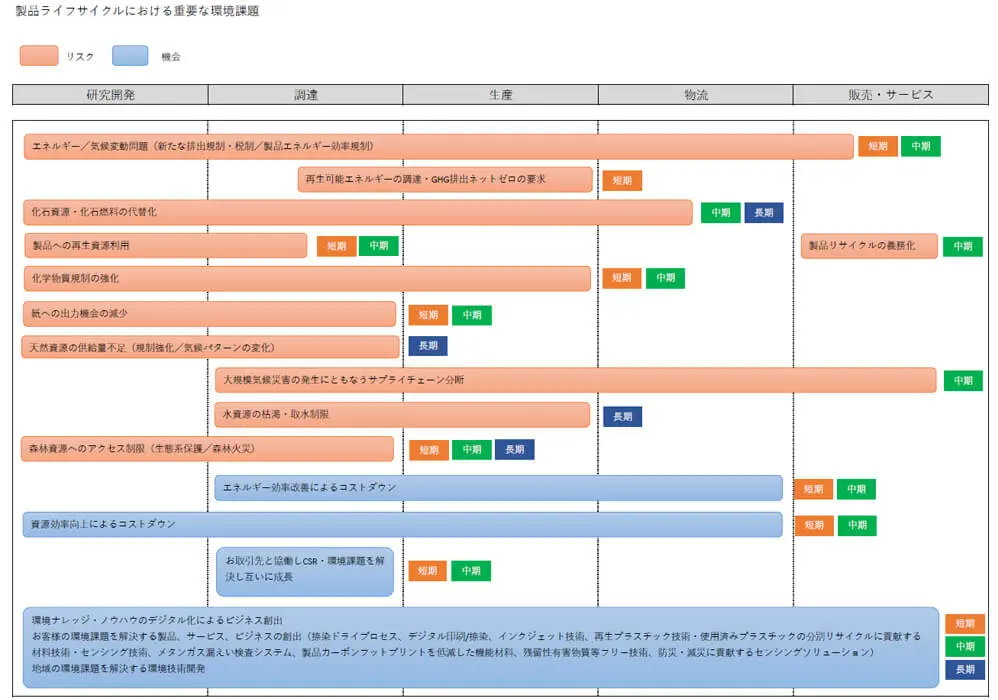Select the 森林資源へのアクセス制限 bar
Viewport: 998px width, 700px height.
point(208,449)
